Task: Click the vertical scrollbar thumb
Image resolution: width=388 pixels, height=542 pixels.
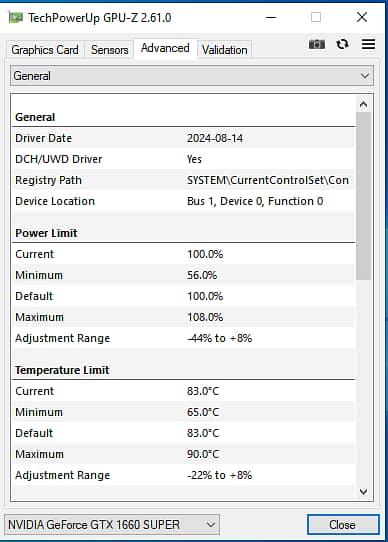Action: [363, 196]
